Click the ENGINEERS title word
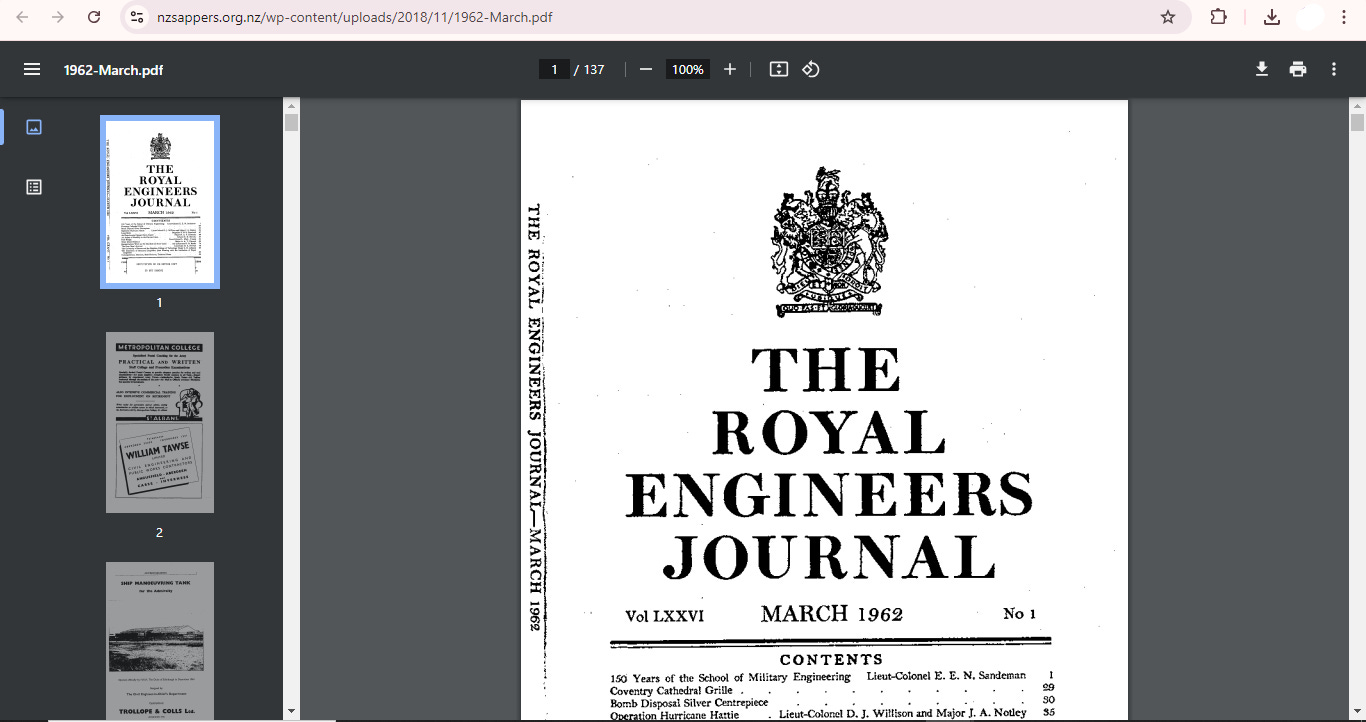Screen dimensions: 1366x722 [830, 496]
